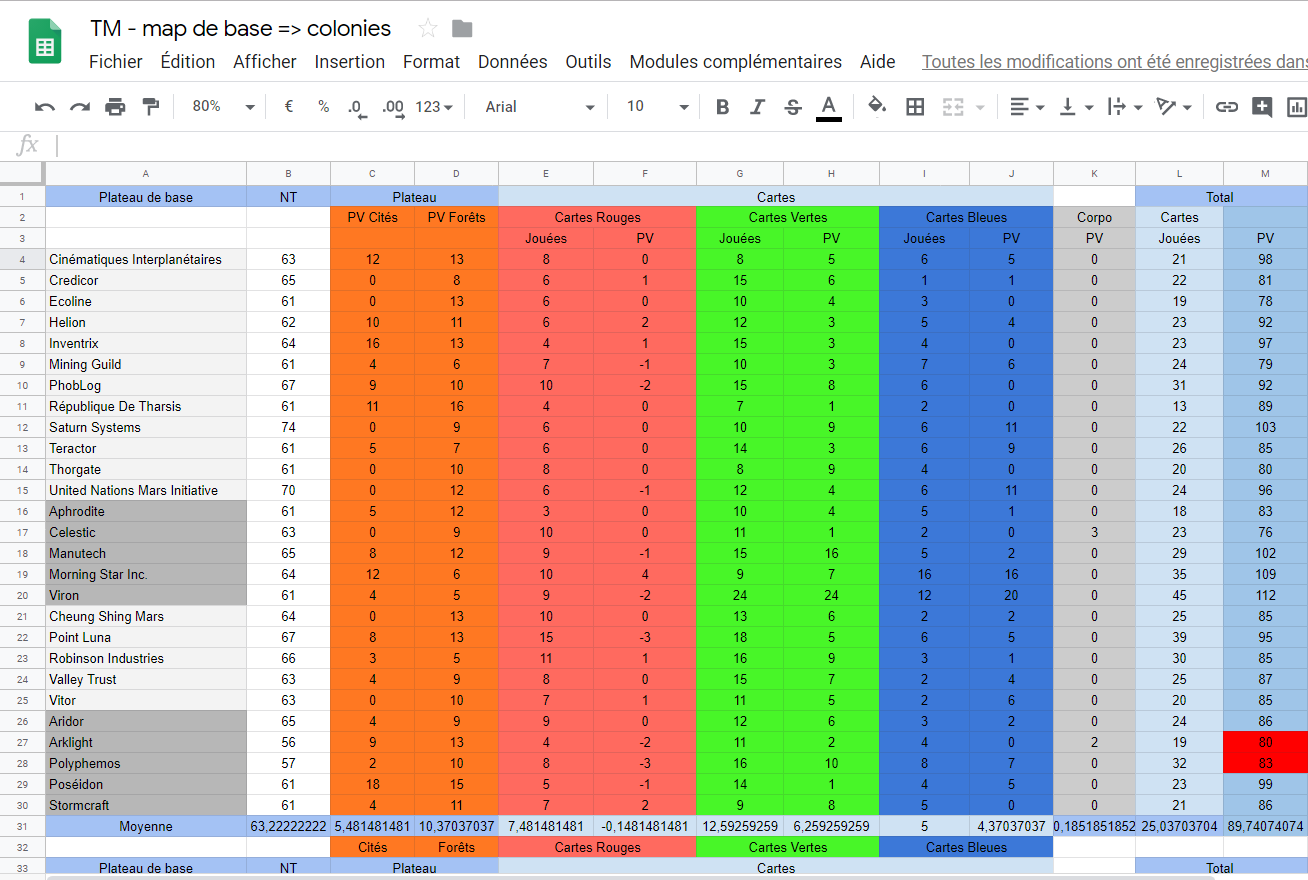The height and width of the screenshot is (880, 1308).
Task: Toggle italic formatting
Action: [x=758, y=107]
